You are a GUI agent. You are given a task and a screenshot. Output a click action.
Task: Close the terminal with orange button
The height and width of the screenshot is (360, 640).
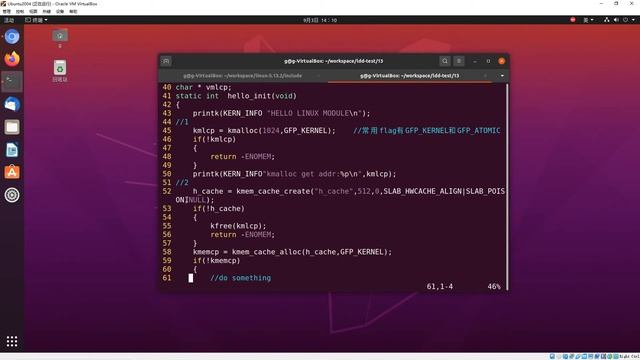tap(502, 61)
